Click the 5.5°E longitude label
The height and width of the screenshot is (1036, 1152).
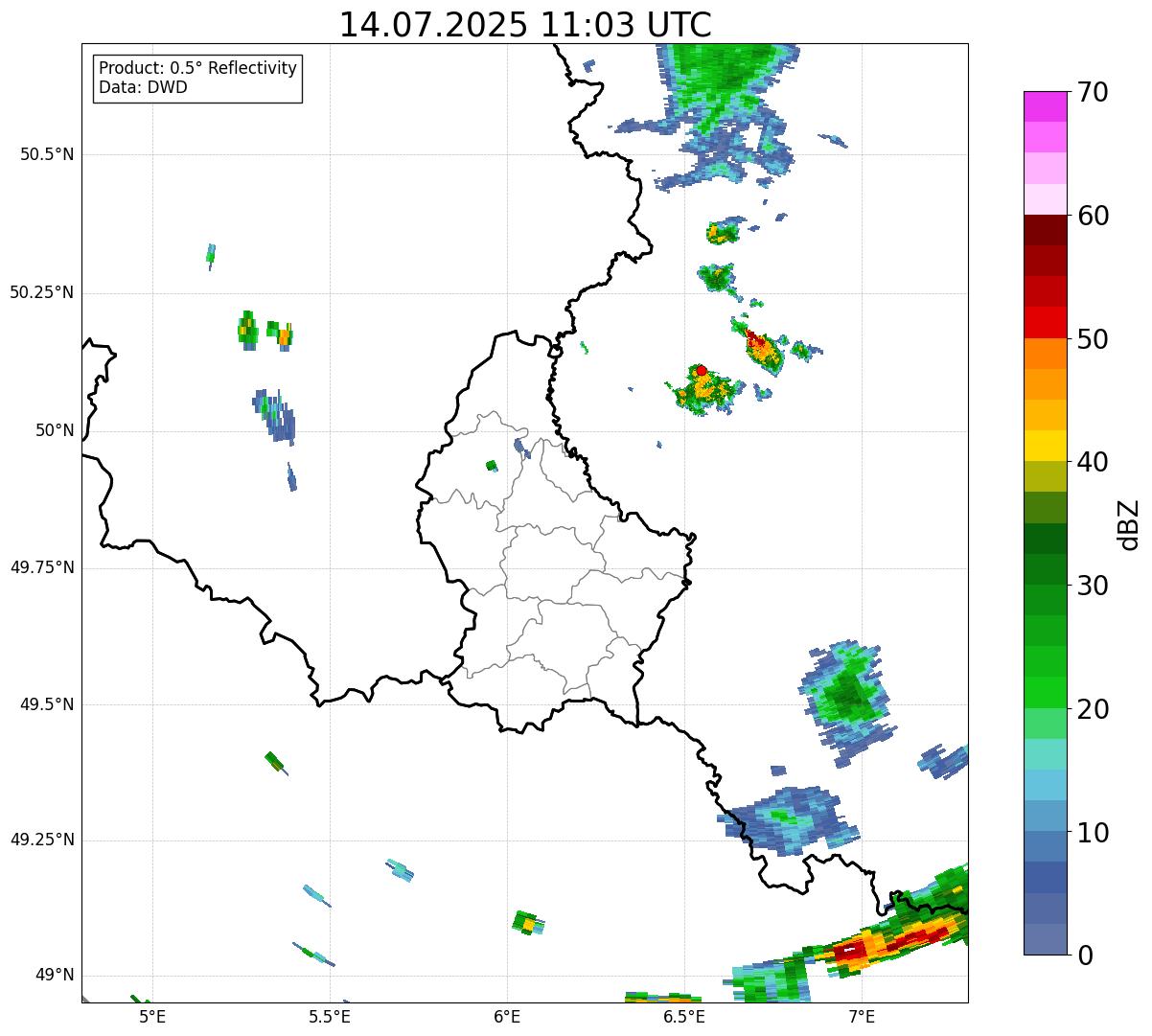click(330, 1016)
